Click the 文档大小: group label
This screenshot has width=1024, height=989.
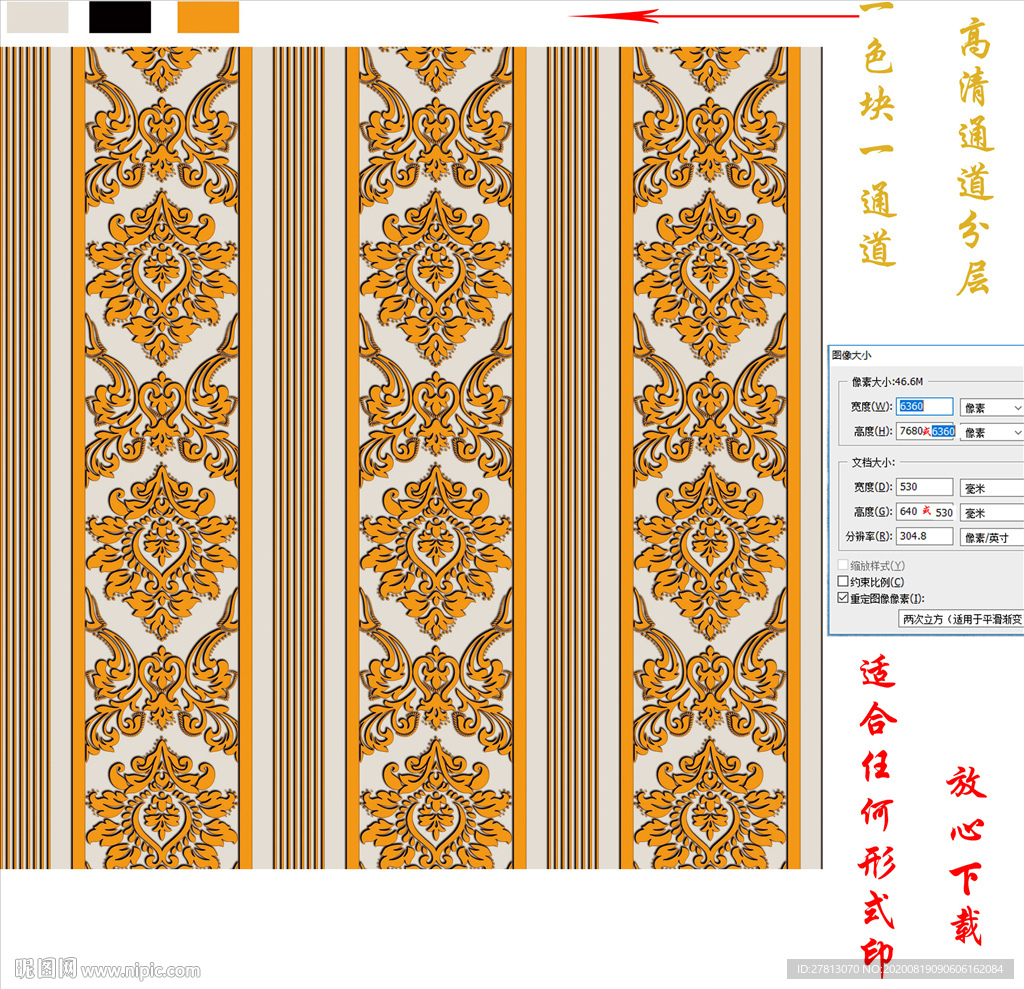873,462
